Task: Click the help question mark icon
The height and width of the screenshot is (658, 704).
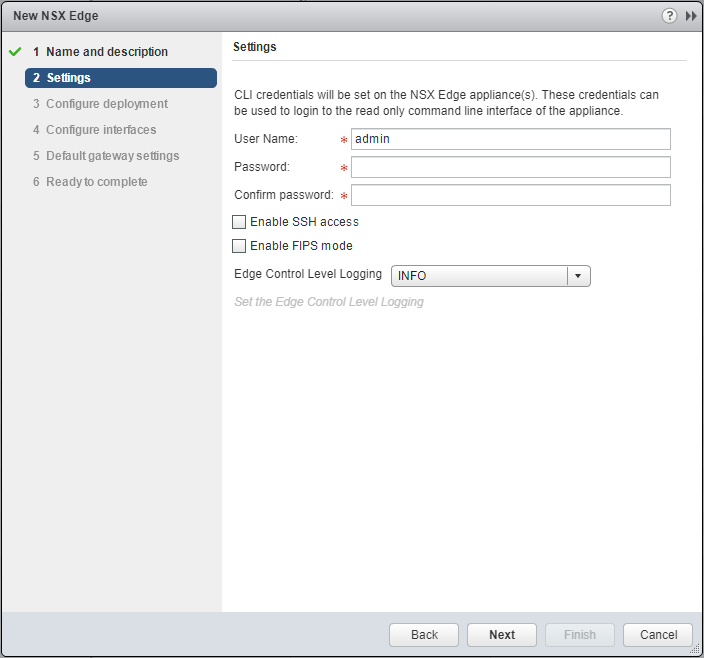Action: point(669,16)
